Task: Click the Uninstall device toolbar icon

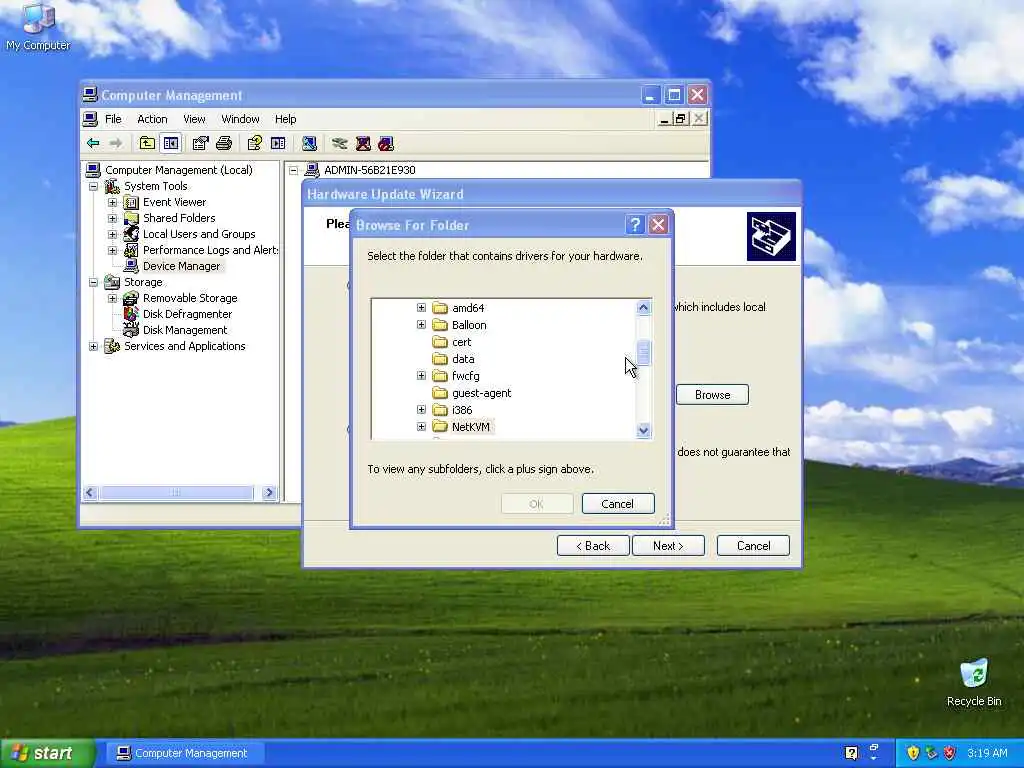Action: pyautogui.click(x=363, y=143)
